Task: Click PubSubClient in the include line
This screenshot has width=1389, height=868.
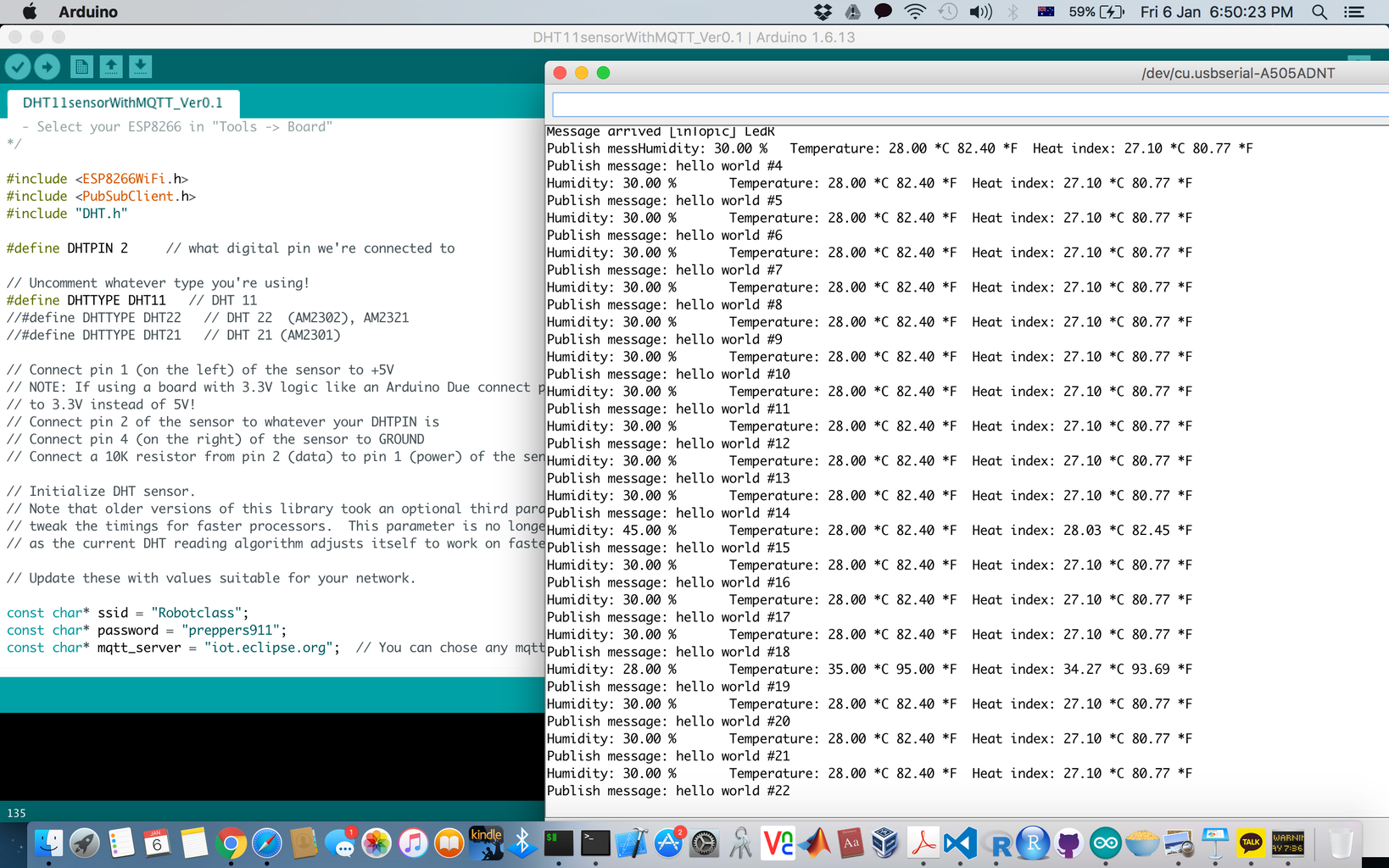Action: (x=128, y=196)
